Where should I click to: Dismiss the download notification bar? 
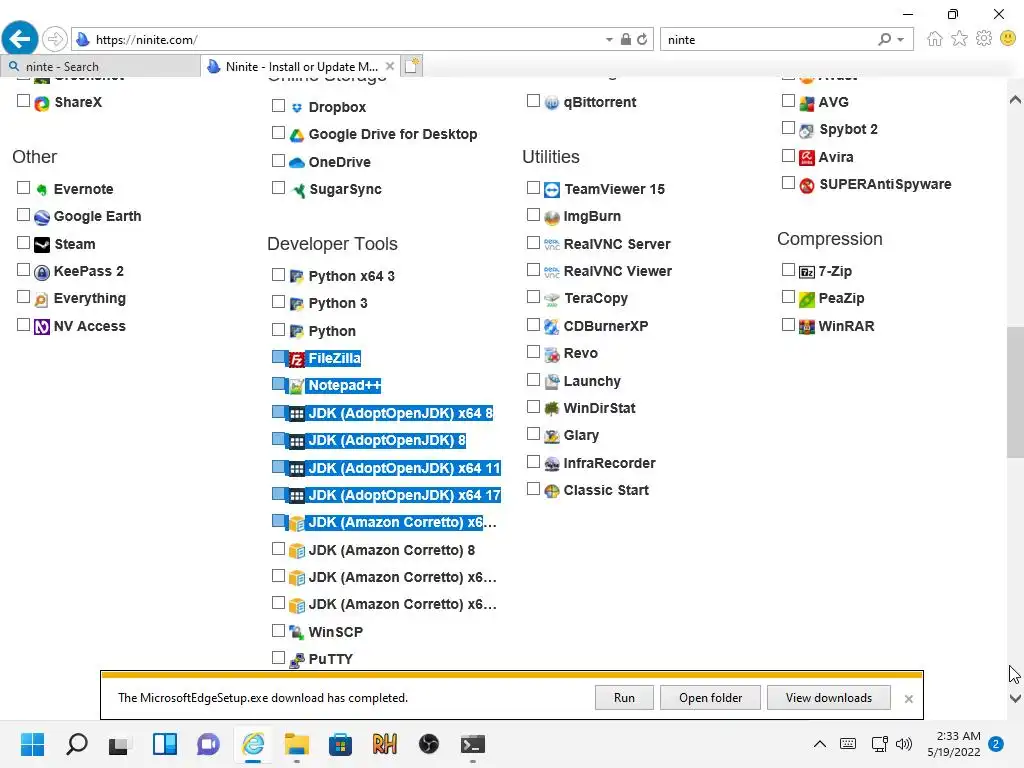[908, 699]
